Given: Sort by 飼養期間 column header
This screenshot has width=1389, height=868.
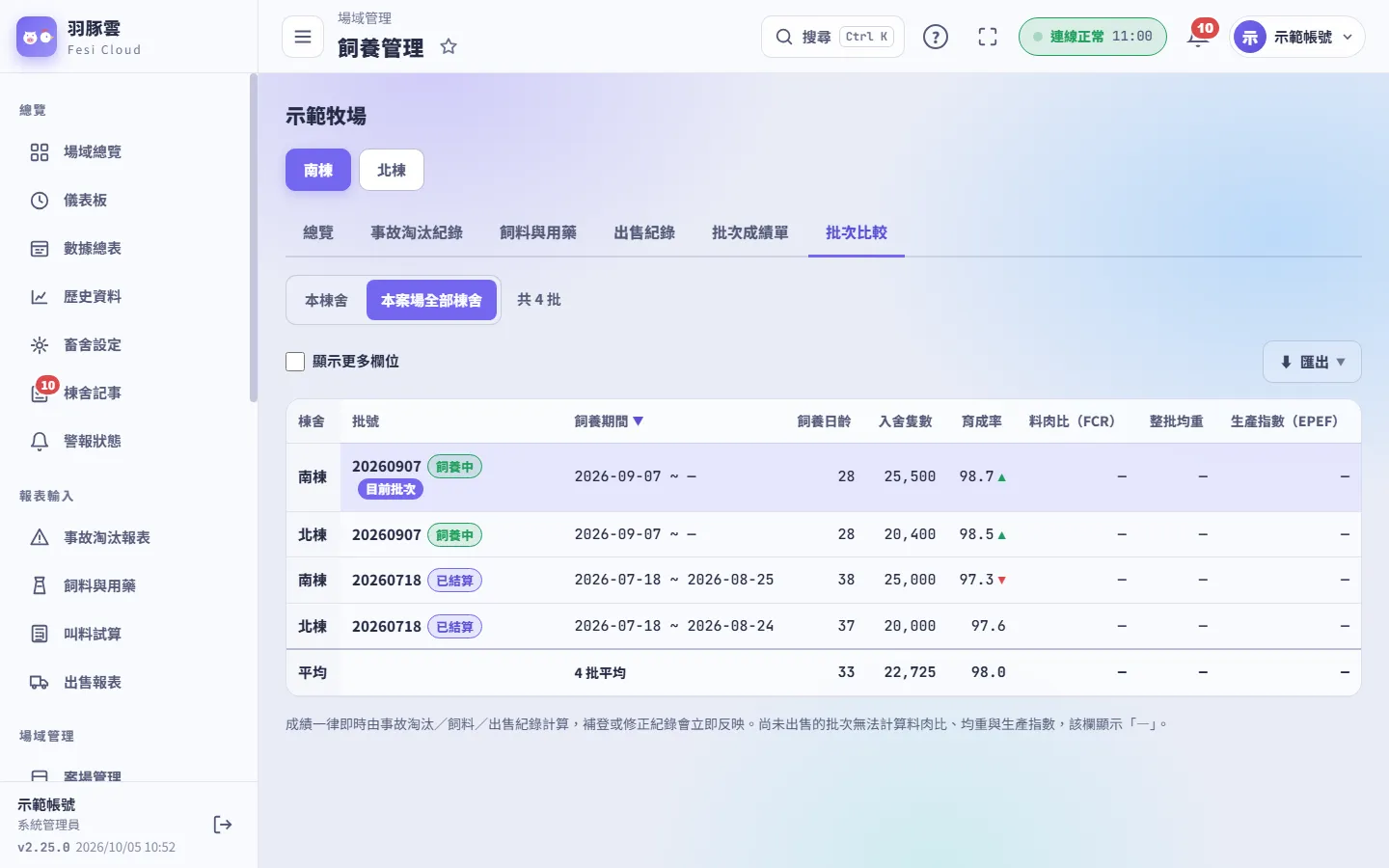Looking at the screenshot, I should 609,421.
